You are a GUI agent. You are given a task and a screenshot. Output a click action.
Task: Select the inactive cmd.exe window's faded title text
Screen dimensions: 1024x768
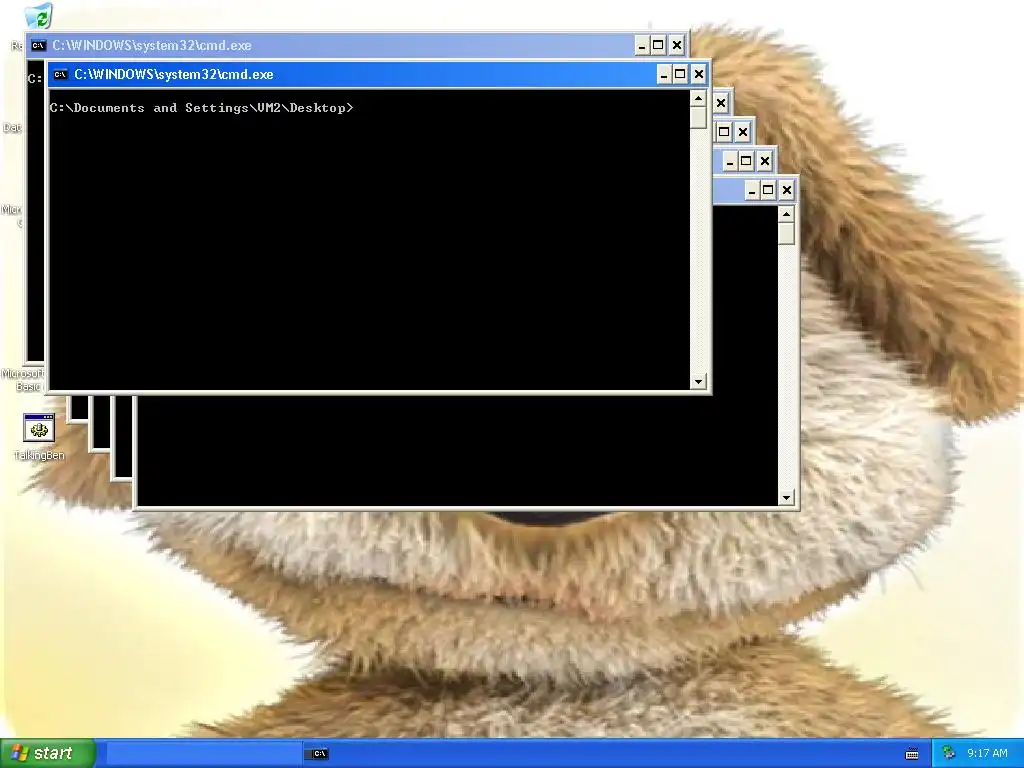(x=152, y=45)
